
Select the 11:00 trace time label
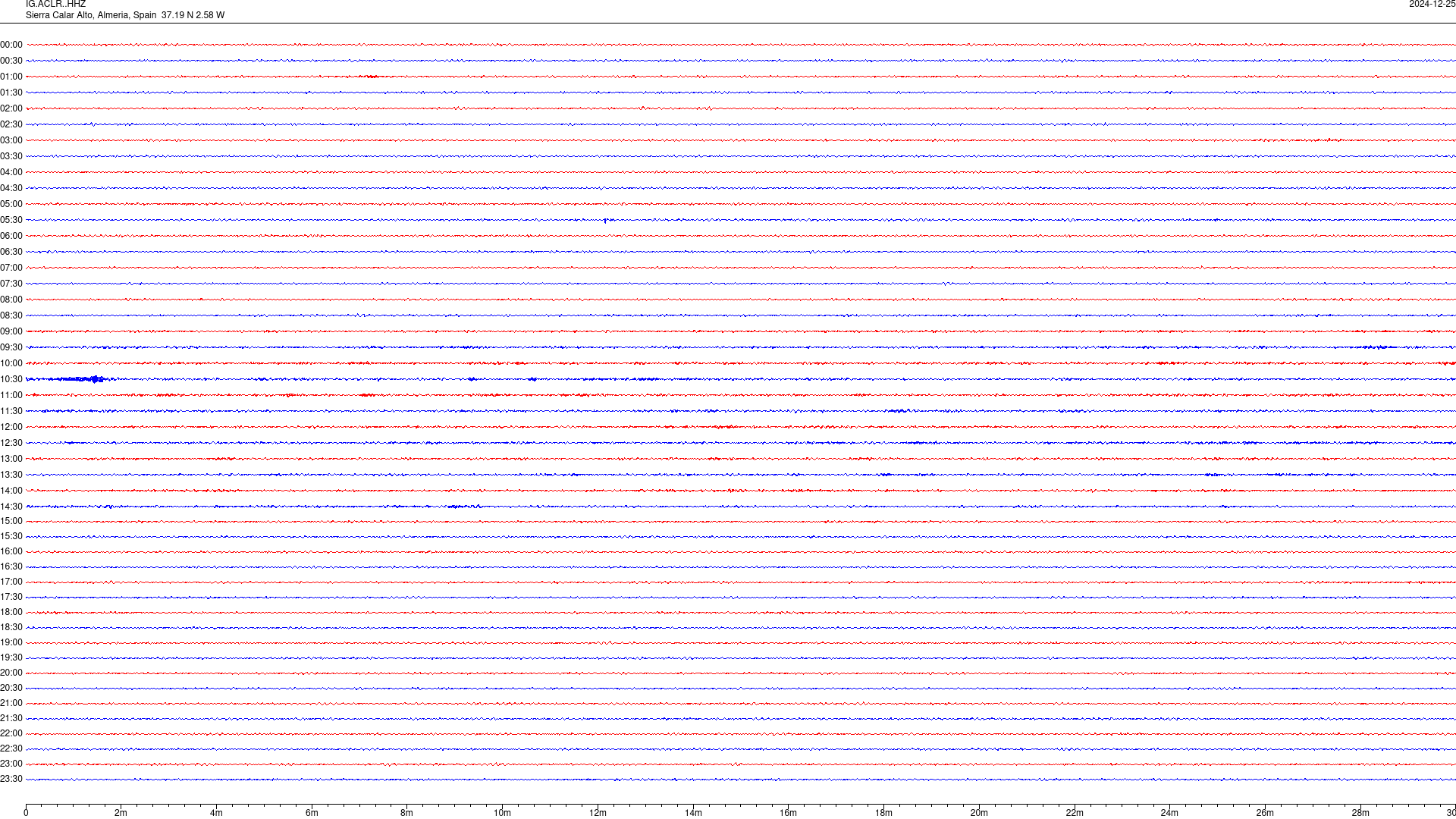(x=11, y=395)
